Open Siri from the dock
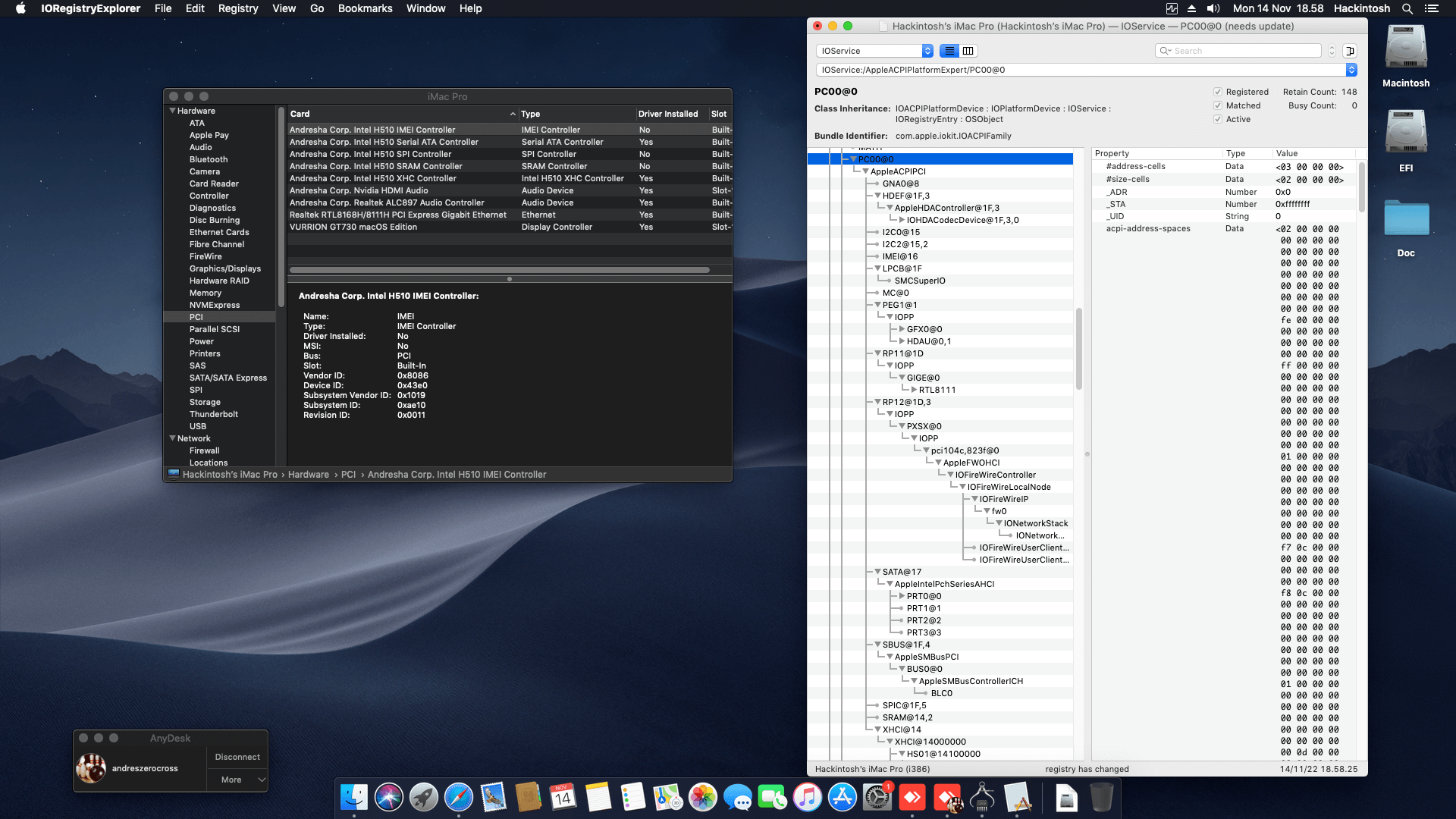1456x819 pixels. 389,798
